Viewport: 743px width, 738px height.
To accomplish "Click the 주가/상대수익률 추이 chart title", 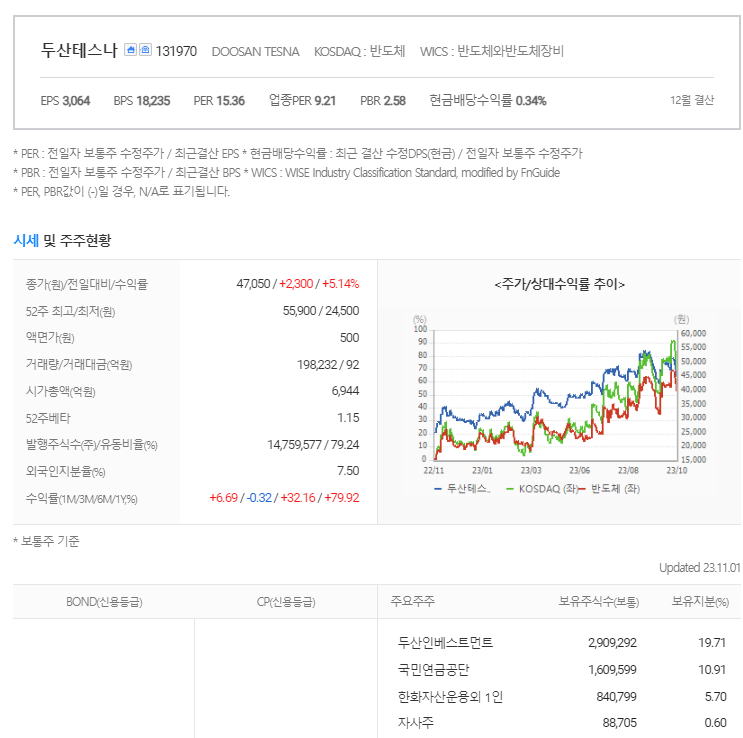I will click(x=560, y=284).
